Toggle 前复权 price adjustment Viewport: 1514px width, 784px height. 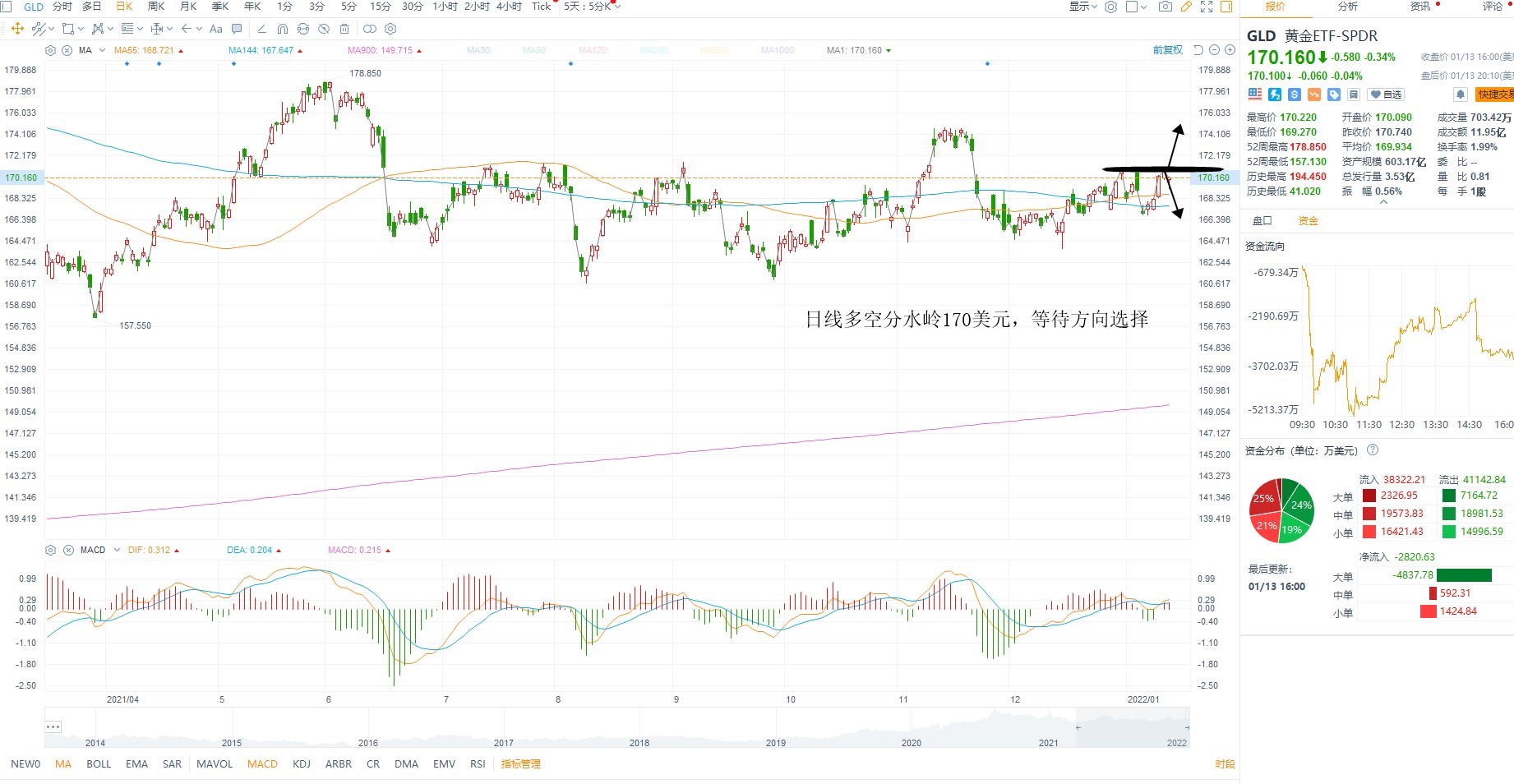point(1168,50)
